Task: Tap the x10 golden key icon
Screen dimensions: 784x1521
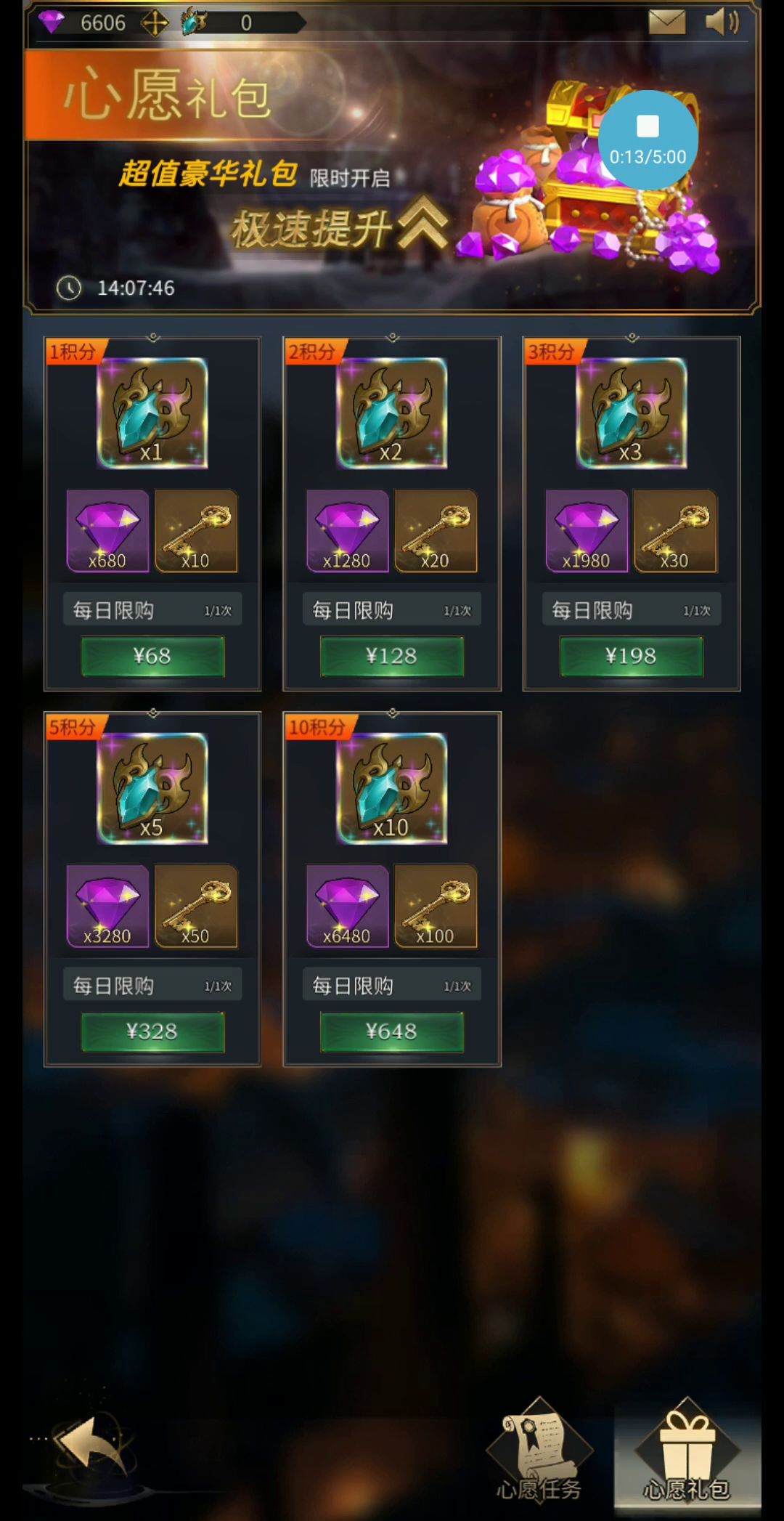Action: pos(196,531)
